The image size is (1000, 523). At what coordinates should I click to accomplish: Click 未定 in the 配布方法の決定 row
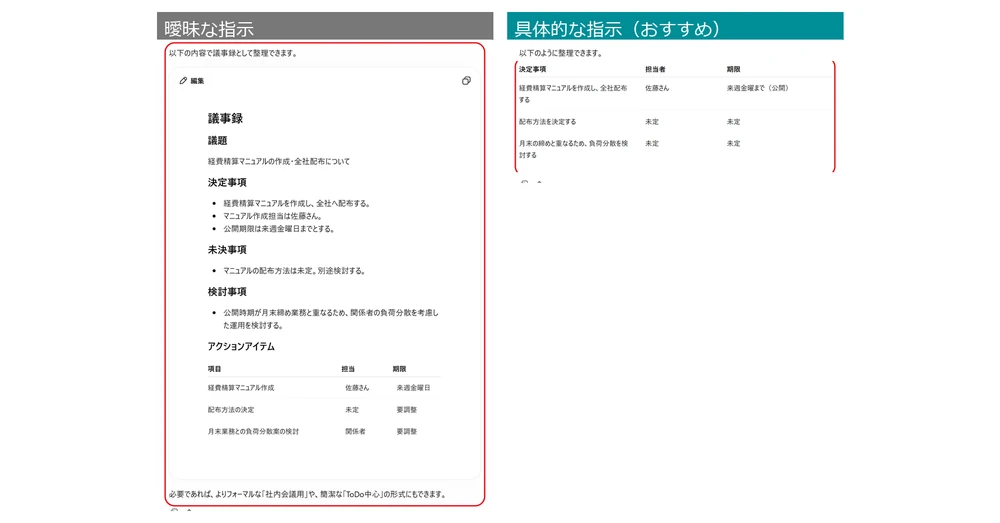coord(352,410)
